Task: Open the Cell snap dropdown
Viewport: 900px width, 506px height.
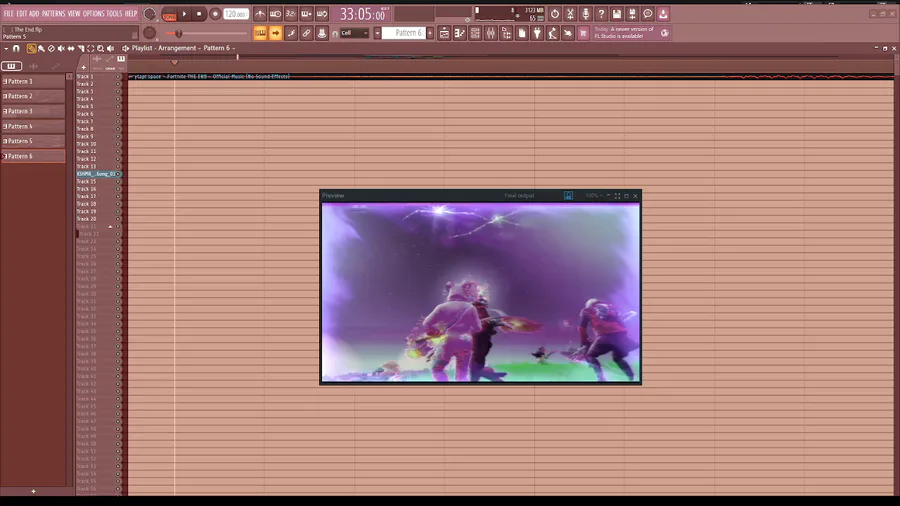Action: [354, 33]
